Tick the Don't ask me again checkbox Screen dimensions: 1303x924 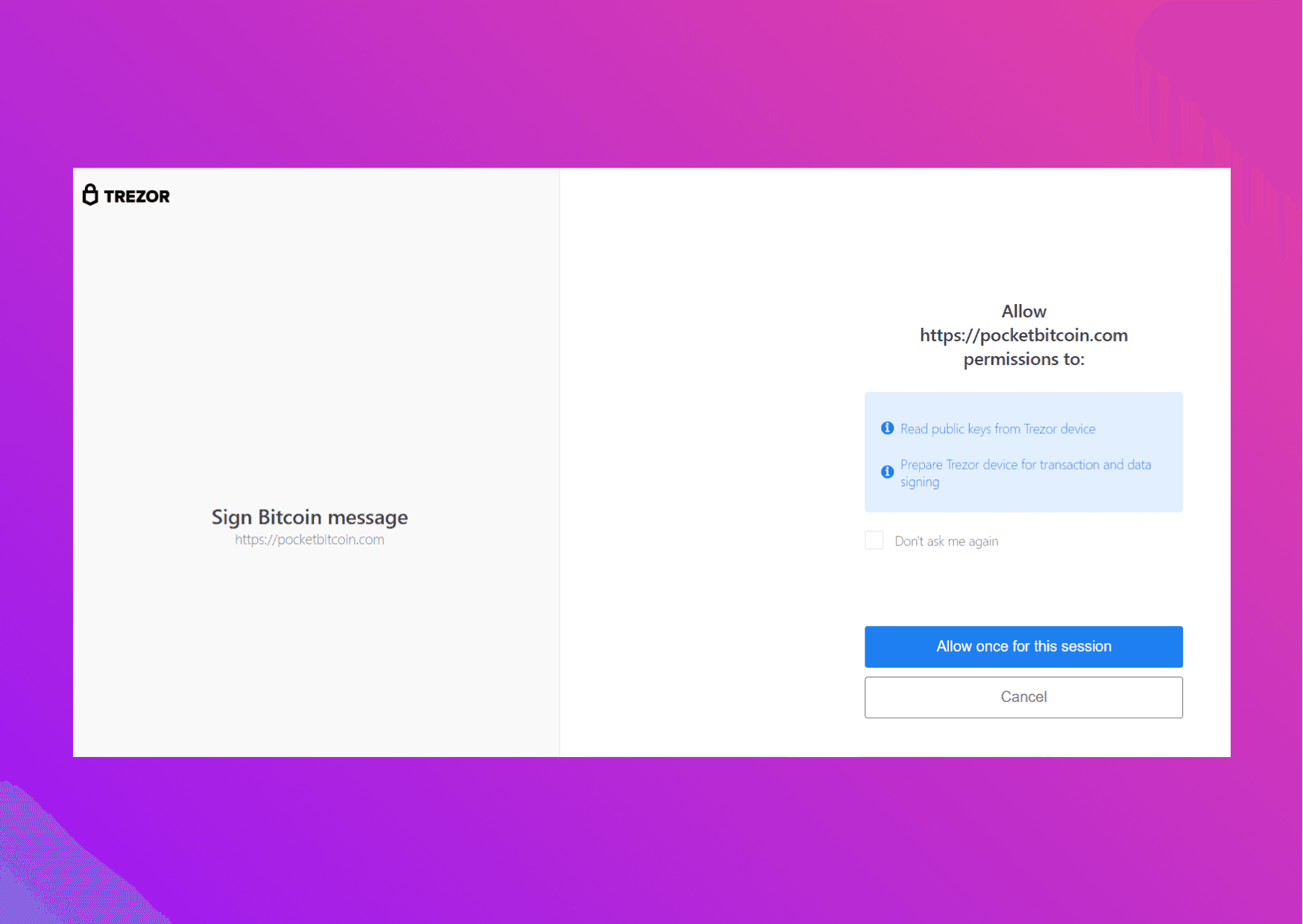pos(874,540)
